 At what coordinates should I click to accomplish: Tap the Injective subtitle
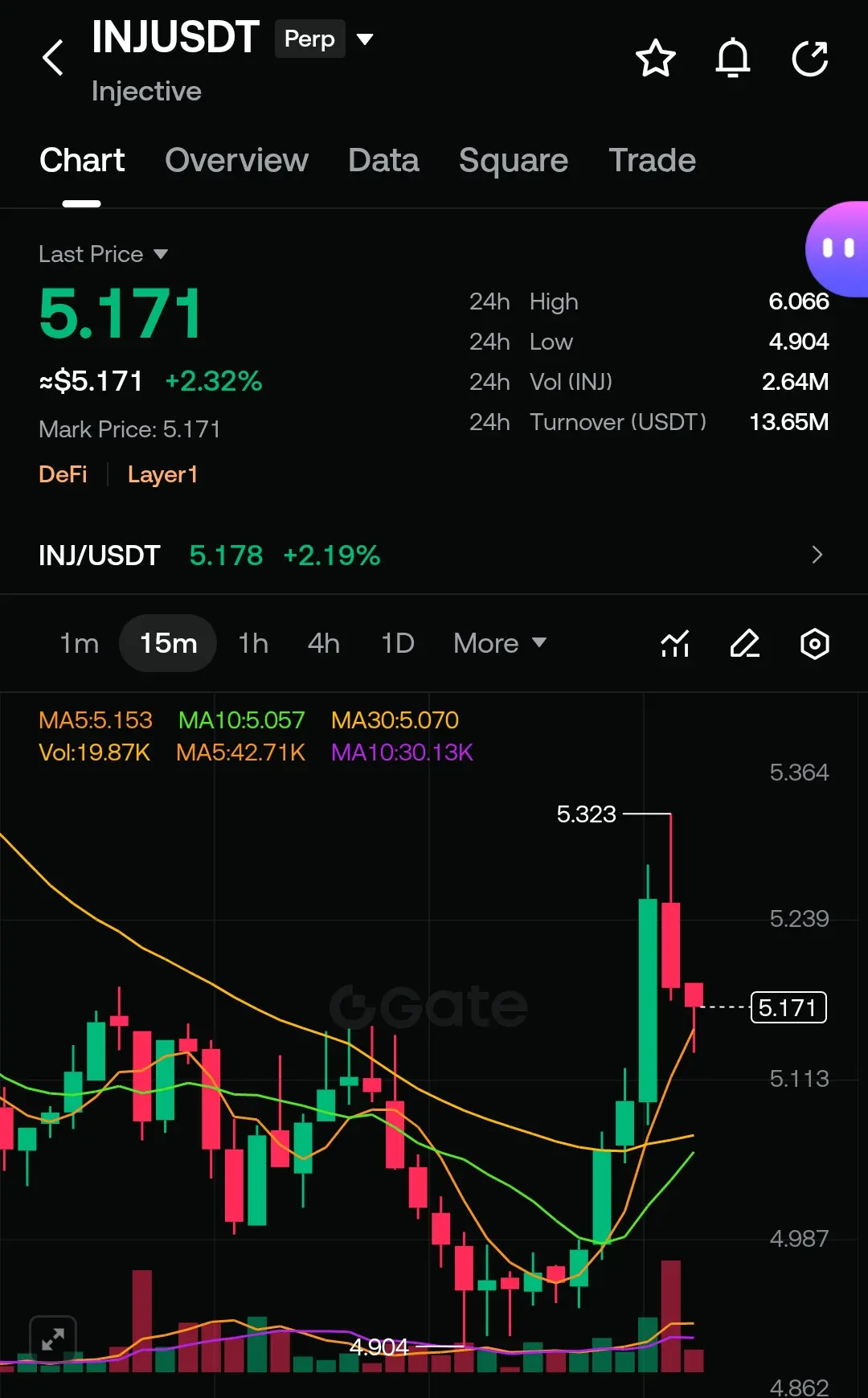click(x=146, y=91)
